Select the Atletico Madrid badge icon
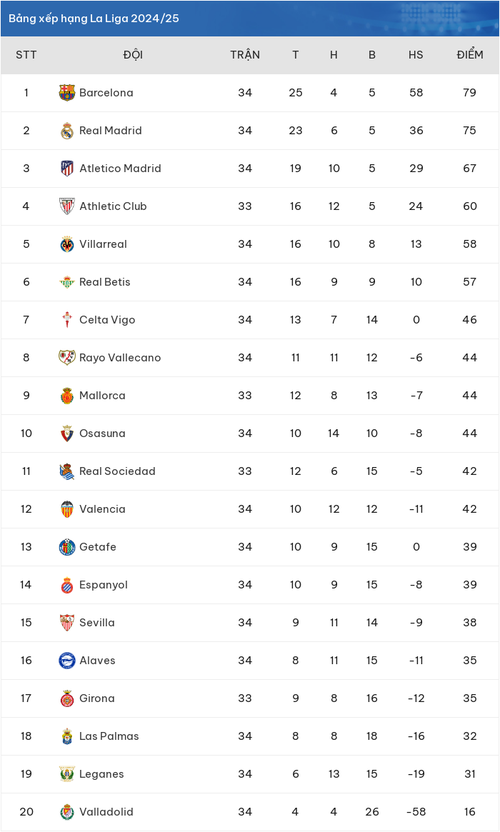Viewport: 500px width, 832px height. [x=67, y=168]
